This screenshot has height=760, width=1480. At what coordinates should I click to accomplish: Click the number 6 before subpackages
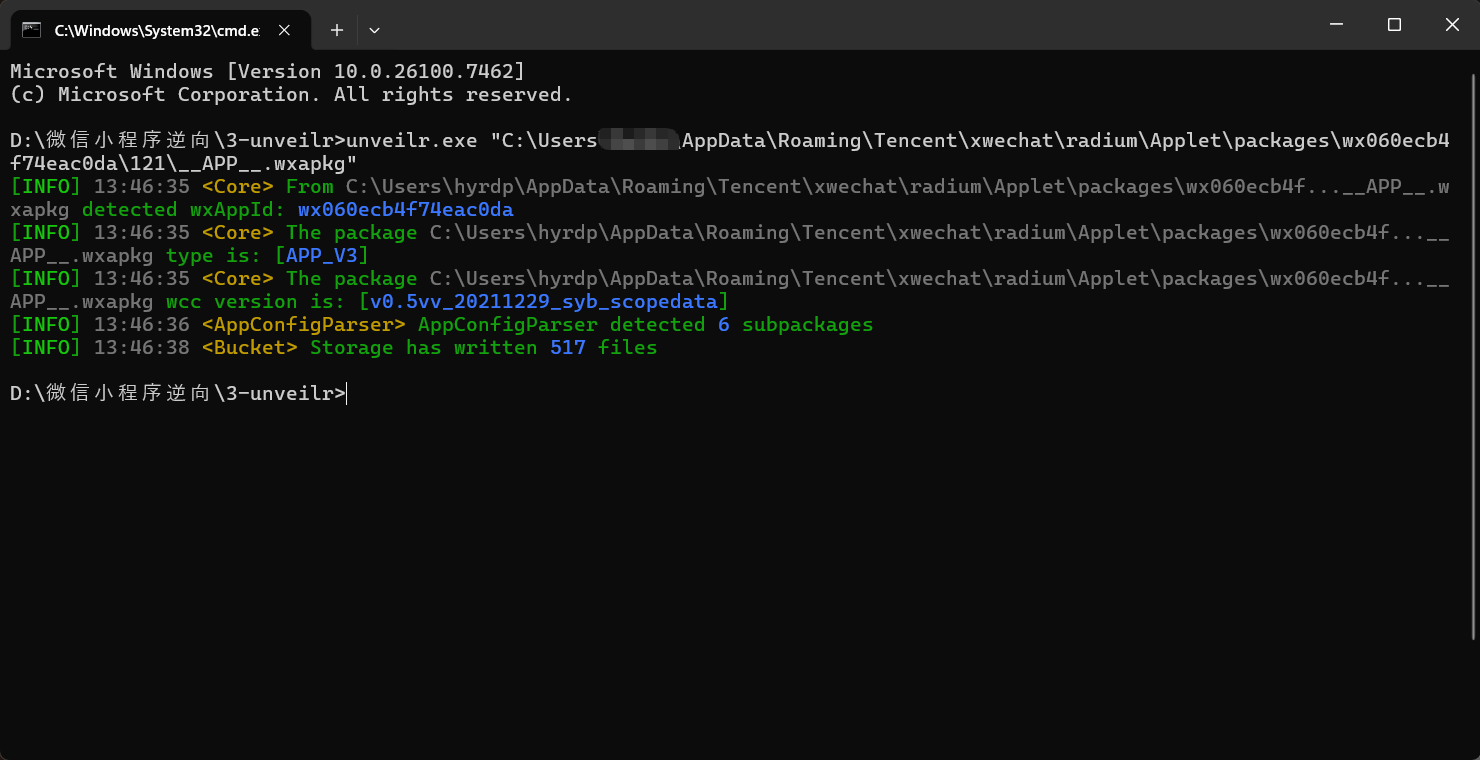click(x=723, y=325)
